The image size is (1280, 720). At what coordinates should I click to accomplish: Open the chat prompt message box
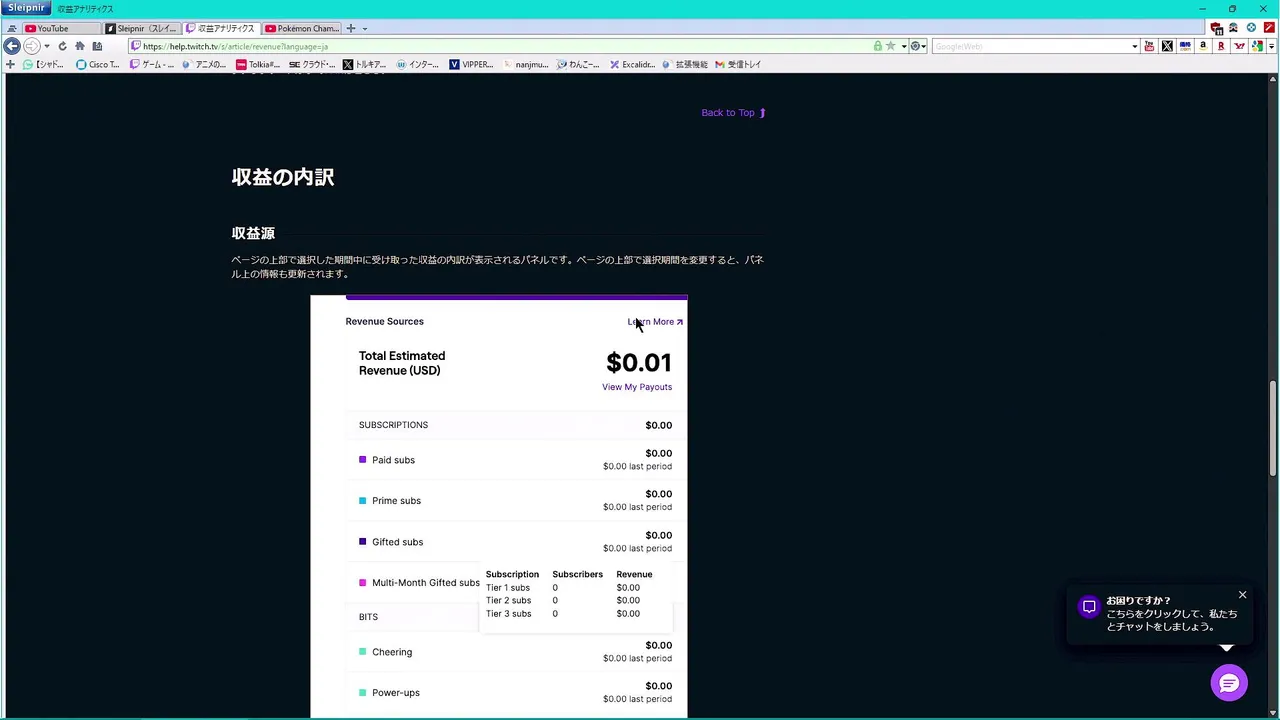pyautogui.click(x=1160, y=614)
